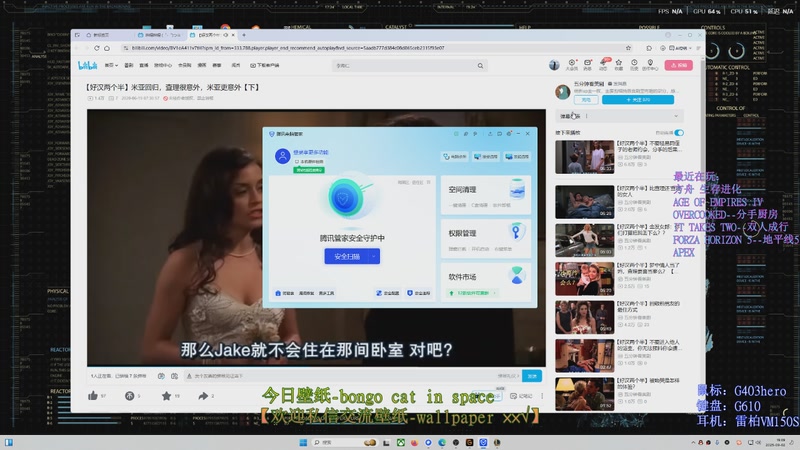Open the Tencent Manager settings gear with red dot
This screenshot has height=450, width=800.
tap(509, 134)
